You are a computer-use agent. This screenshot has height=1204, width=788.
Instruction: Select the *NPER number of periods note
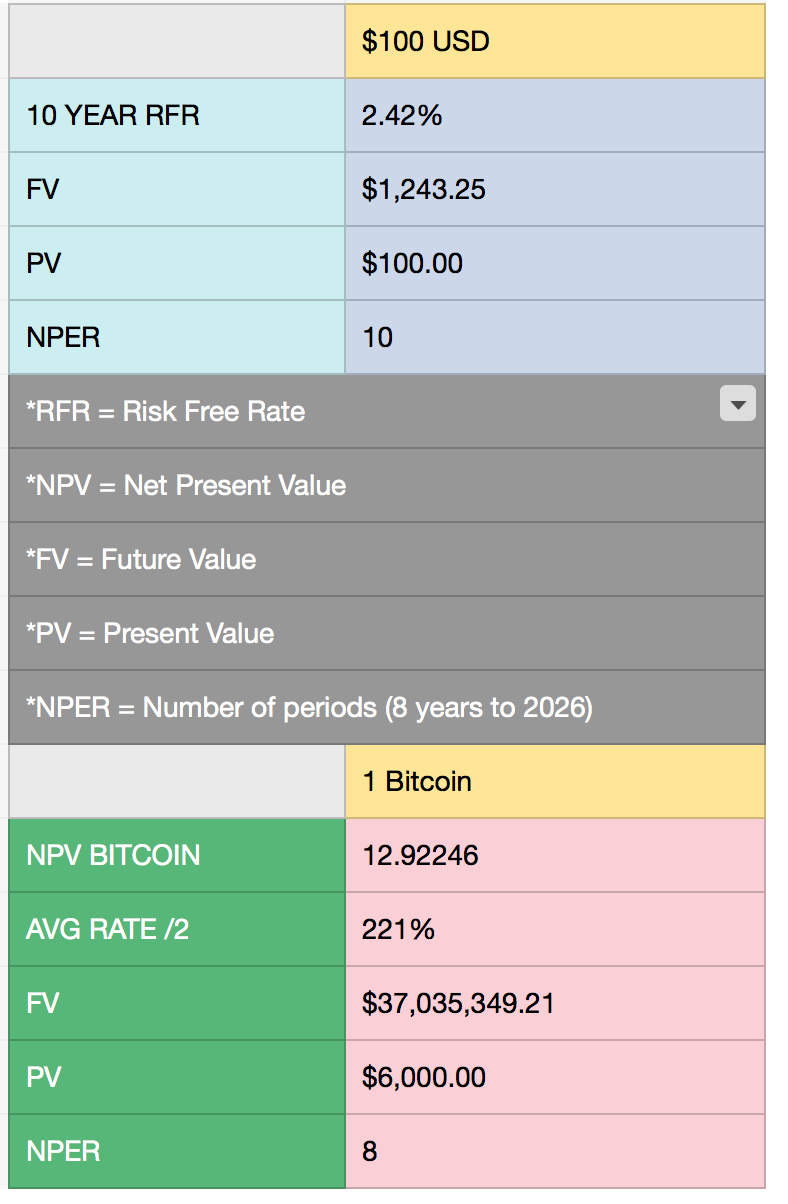[387, 707]
